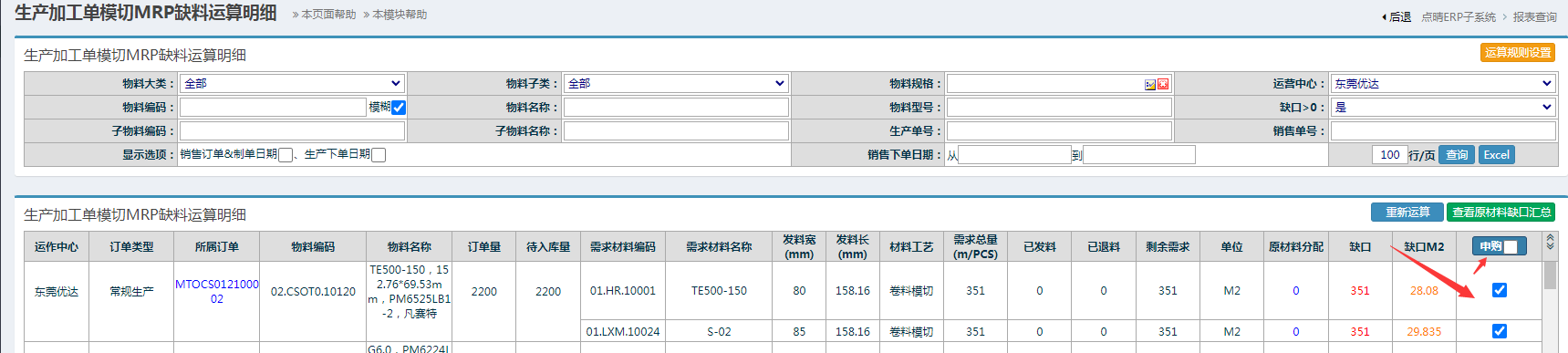Click the 后退 back arrow
The width and height of the screenshot is (1568, 353).
click(1397, 17)
